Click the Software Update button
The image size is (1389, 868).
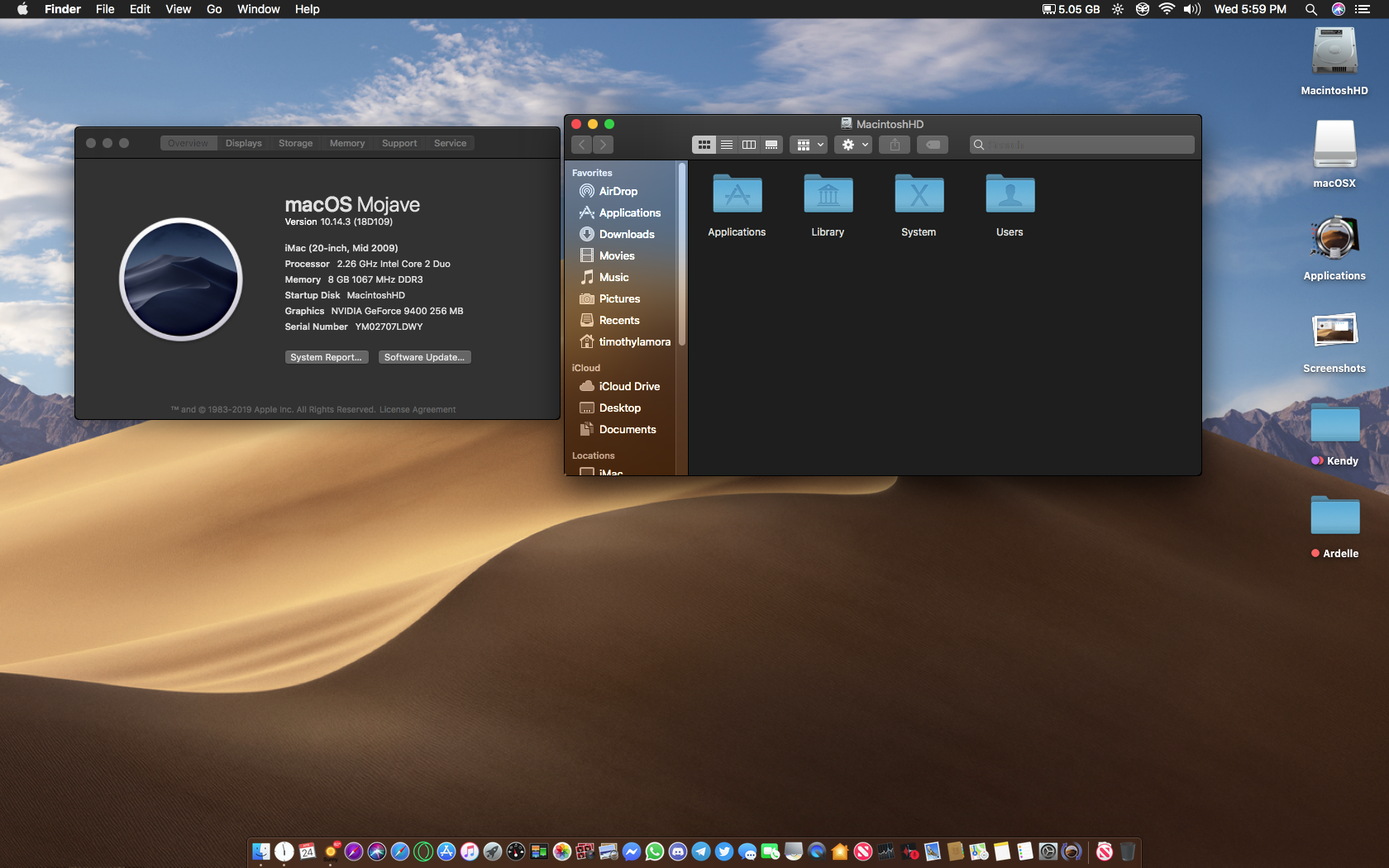click(x=424, y=357)
